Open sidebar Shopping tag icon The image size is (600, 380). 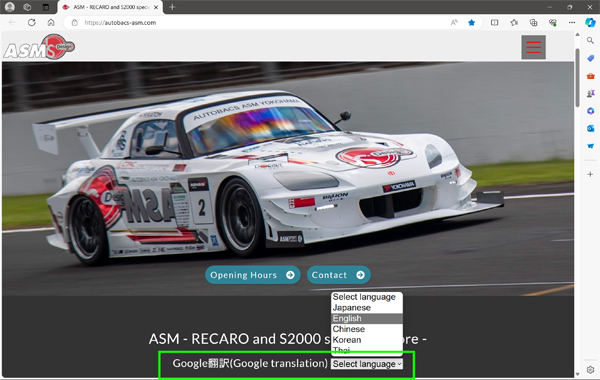coord(590,58)
